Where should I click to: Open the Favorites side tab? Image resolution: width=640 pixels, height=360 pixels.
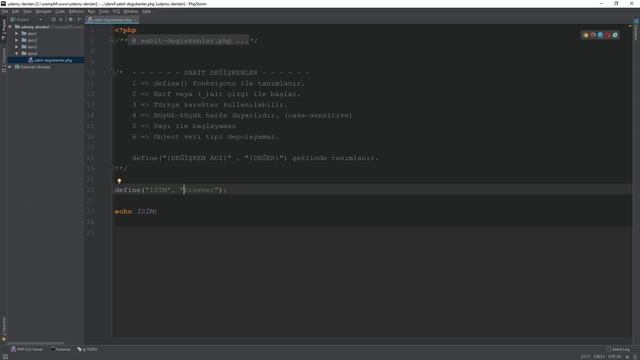tap(4, 329)
